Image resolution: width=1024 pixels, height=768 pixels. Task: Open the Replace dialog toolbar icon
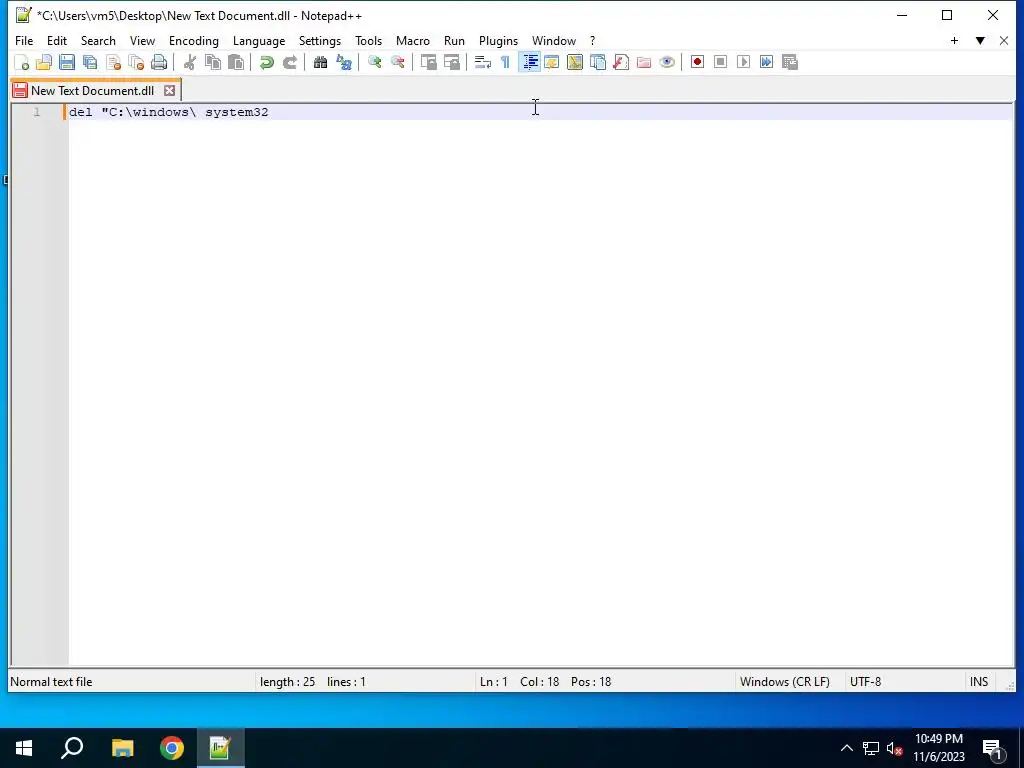coord(344,62)
